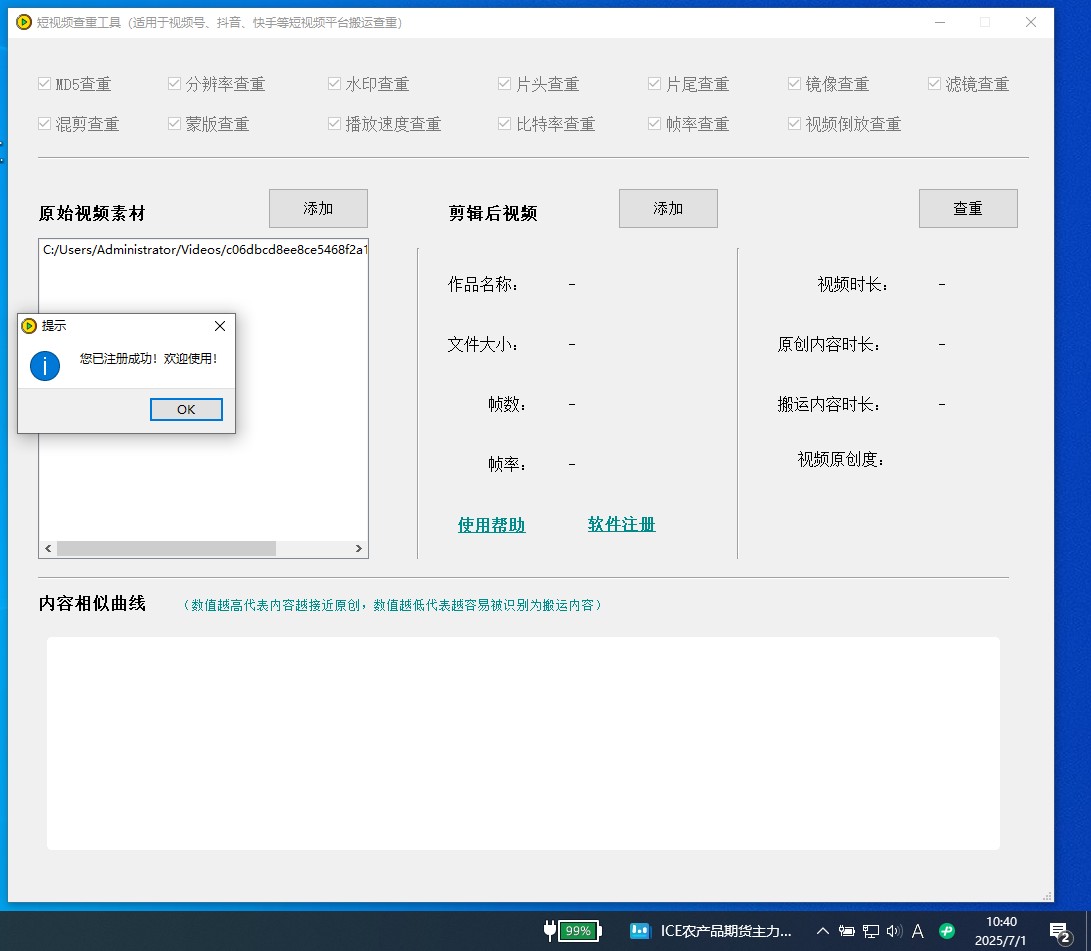Click OK in the registration success dialog
Image resolution: width=1091 pixels, height=951 pixels.
[x=186, y=410]
